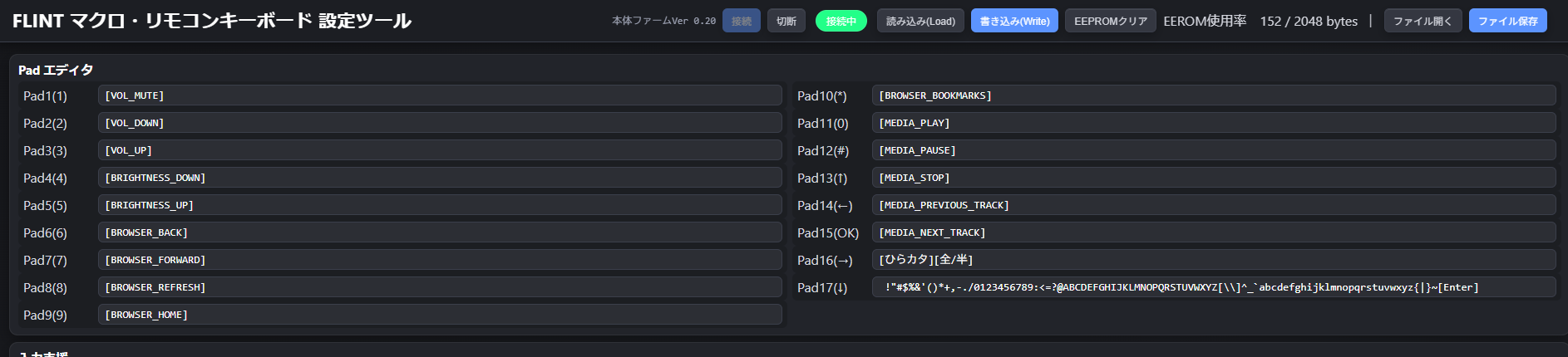Clear memory with EEPROMクリア button
1568x357 pixels.
click(1110, 21)
